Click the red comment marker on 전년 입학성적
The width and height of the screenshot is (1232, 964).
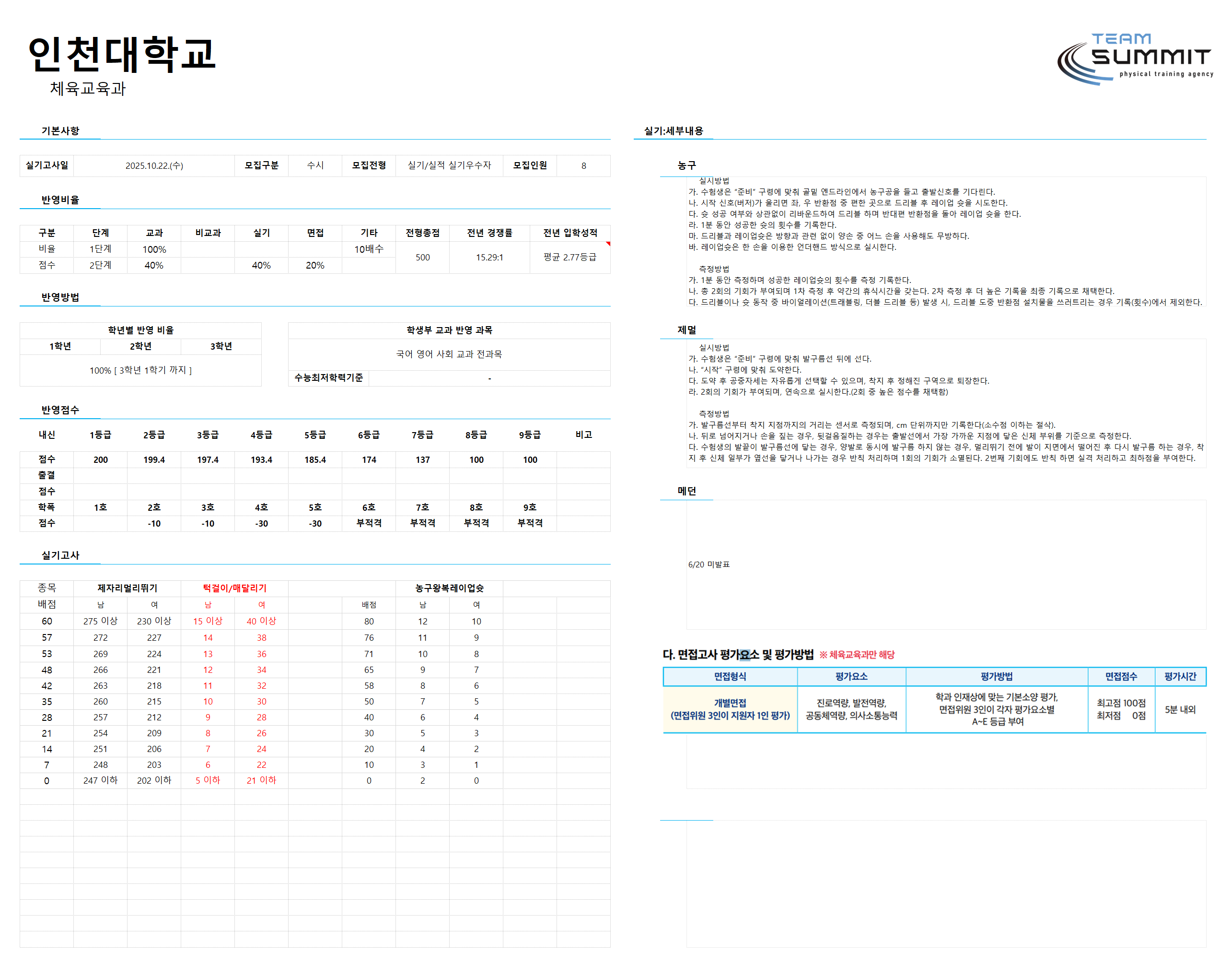(608, 244)
